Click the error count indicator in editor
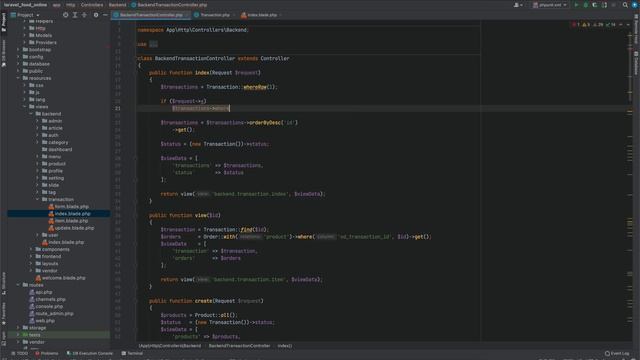Screen dimensions: 640x360 point(576,24)
